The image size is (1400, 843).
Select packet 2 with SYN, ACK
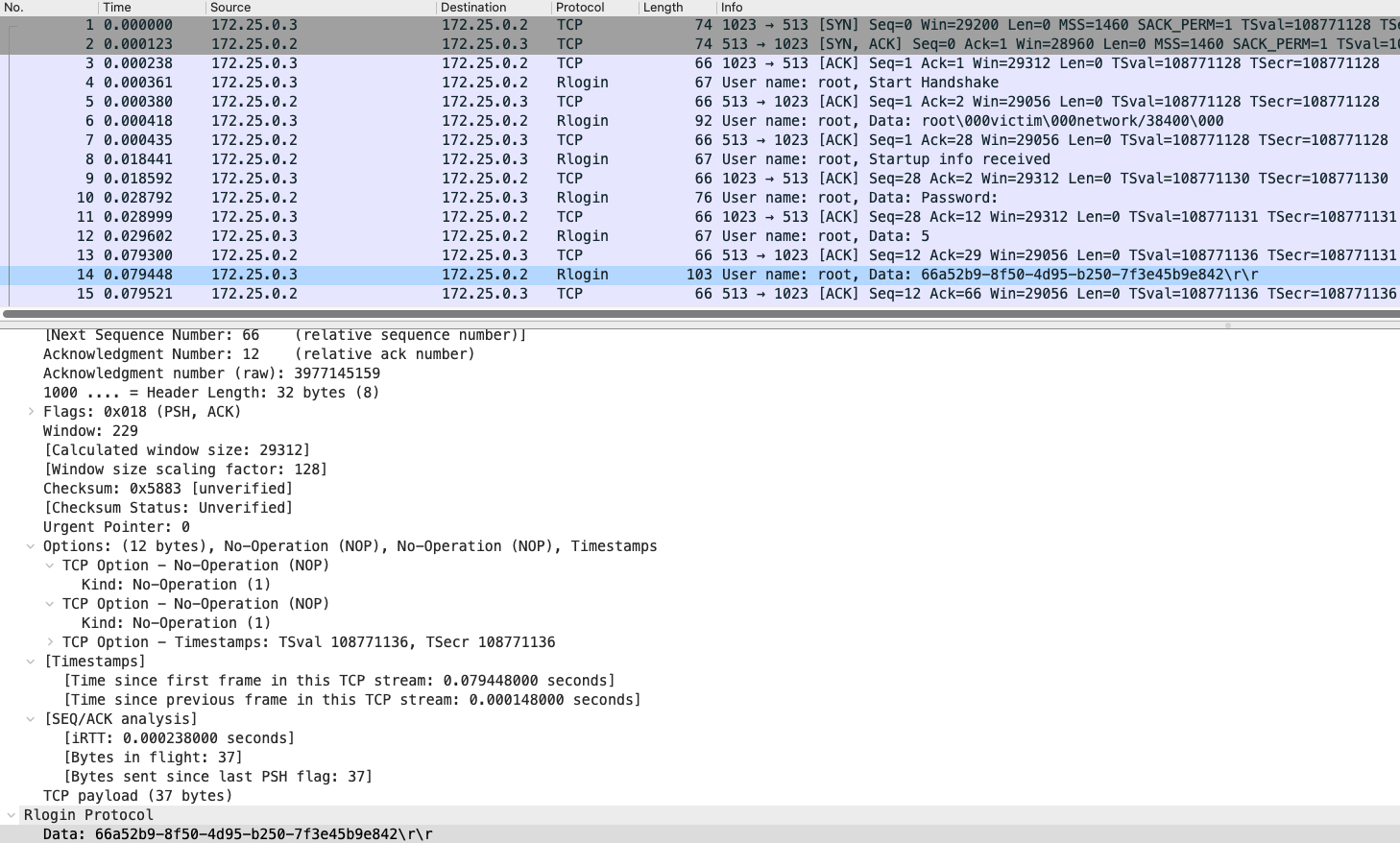pos(700,44)
